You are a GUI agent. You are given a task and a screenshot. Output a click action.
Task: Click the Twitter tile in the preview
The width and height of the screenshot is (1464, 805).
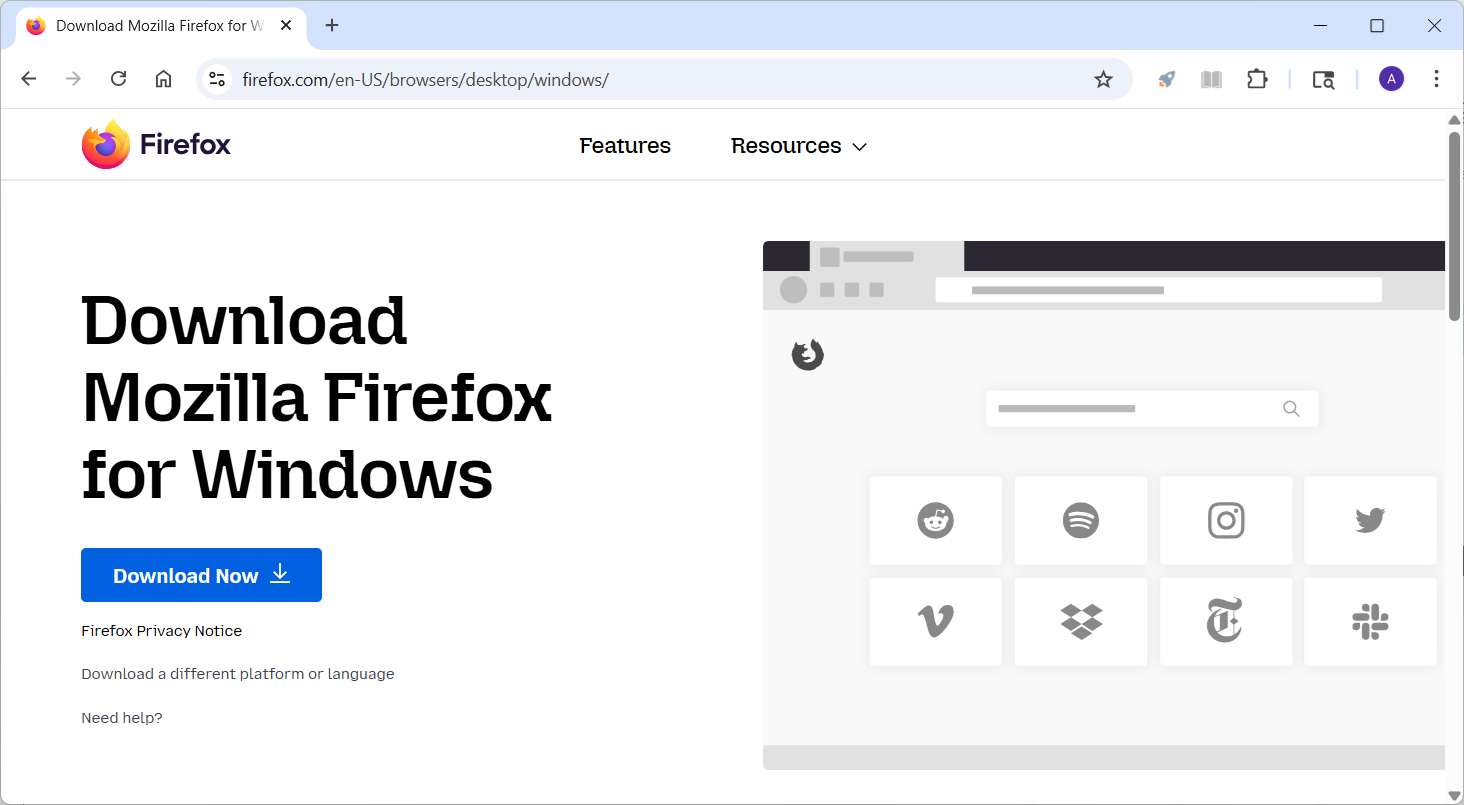pos(1370,520)
